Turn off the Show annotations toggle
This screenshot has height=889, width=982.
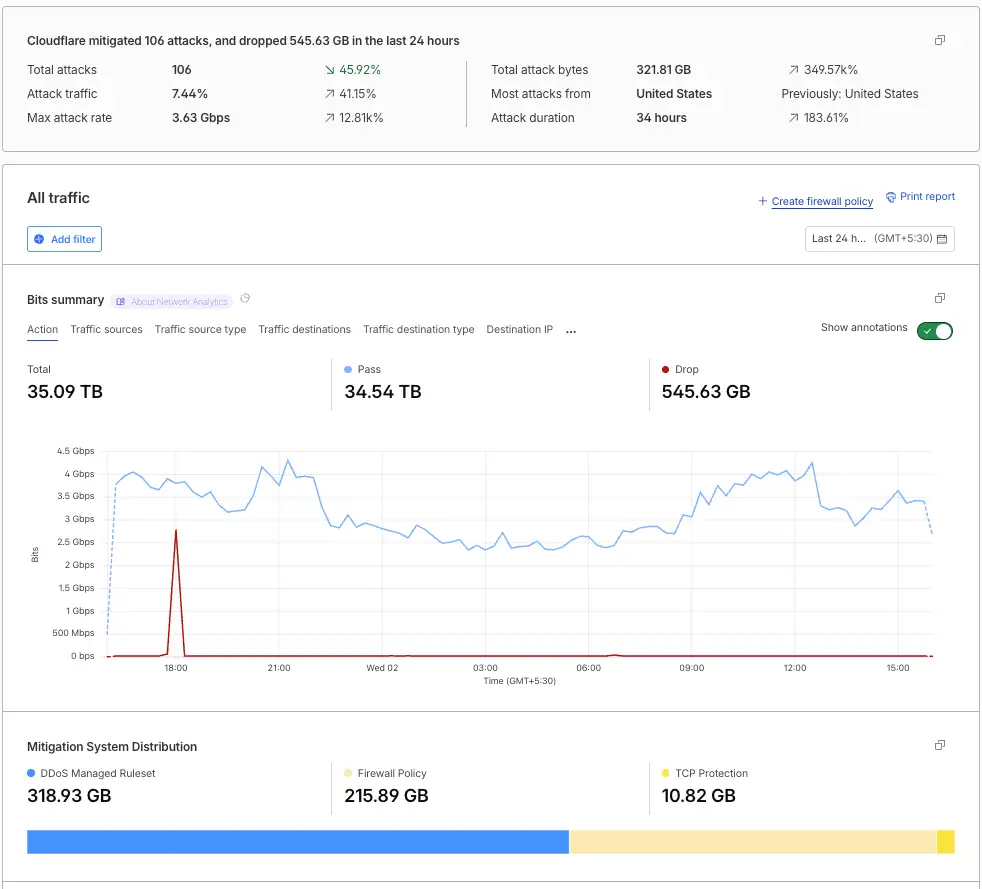point(934,331)
